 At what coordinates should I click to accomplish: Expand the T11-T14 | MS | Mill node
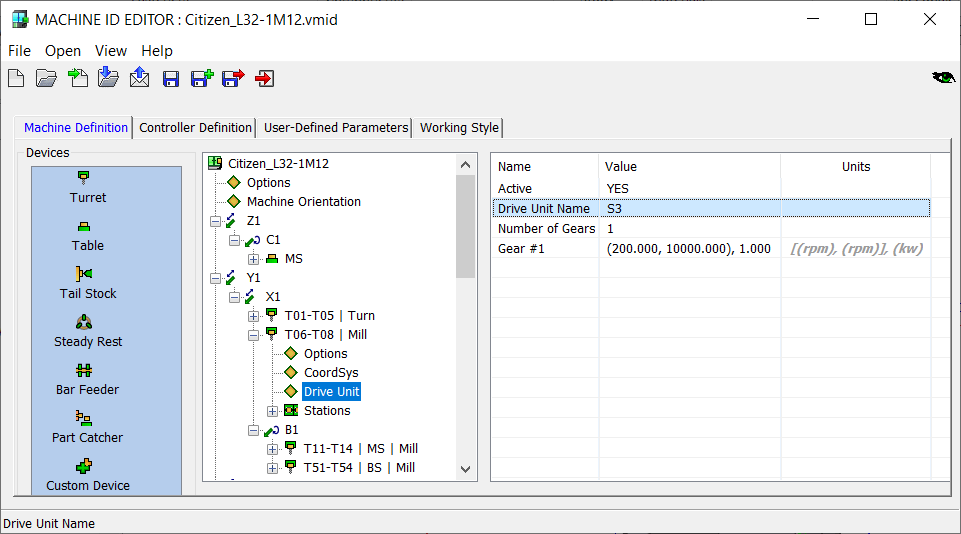click(x=272, y=449)
